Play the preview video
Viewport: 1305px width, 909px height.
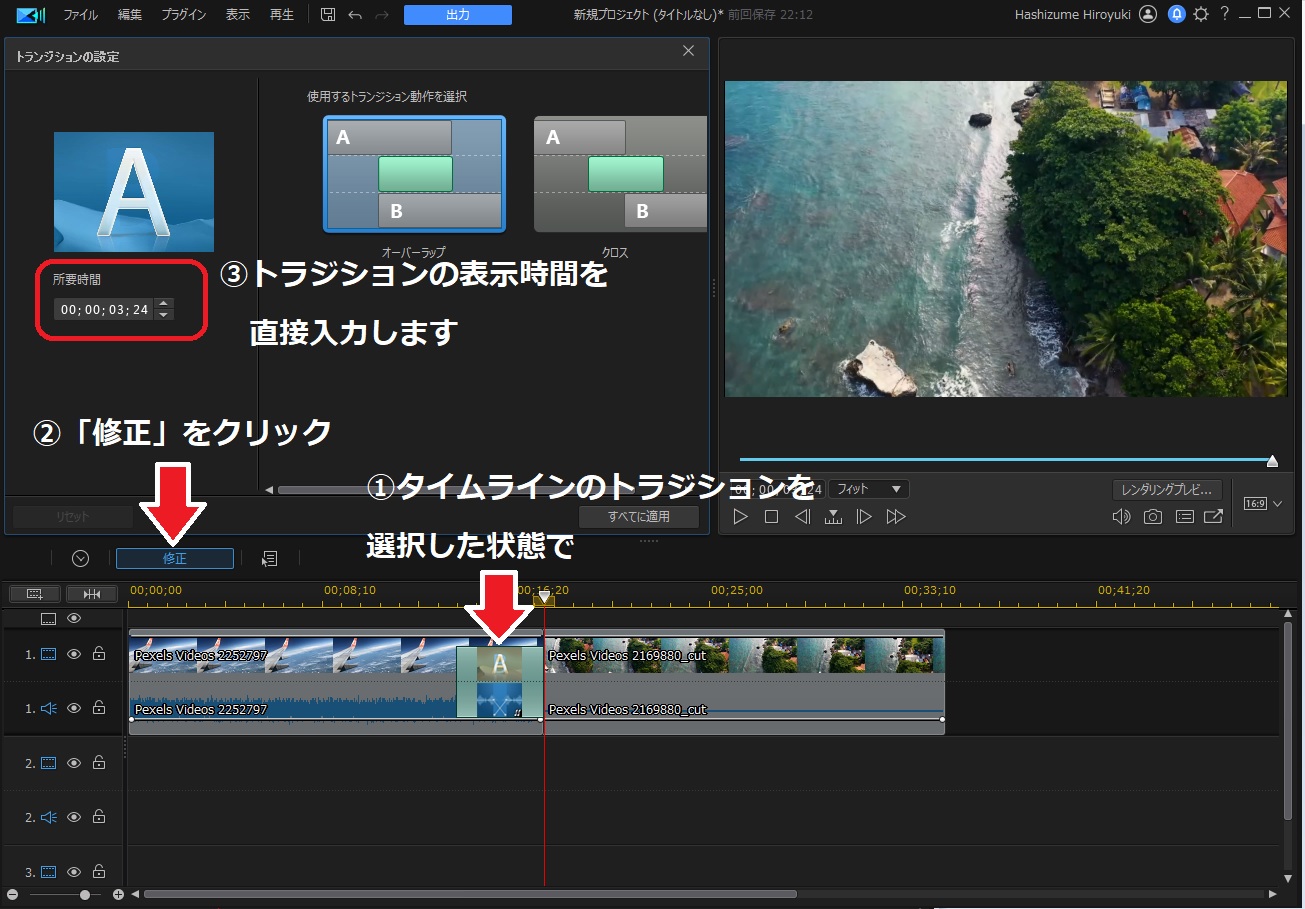click(740, 517)
